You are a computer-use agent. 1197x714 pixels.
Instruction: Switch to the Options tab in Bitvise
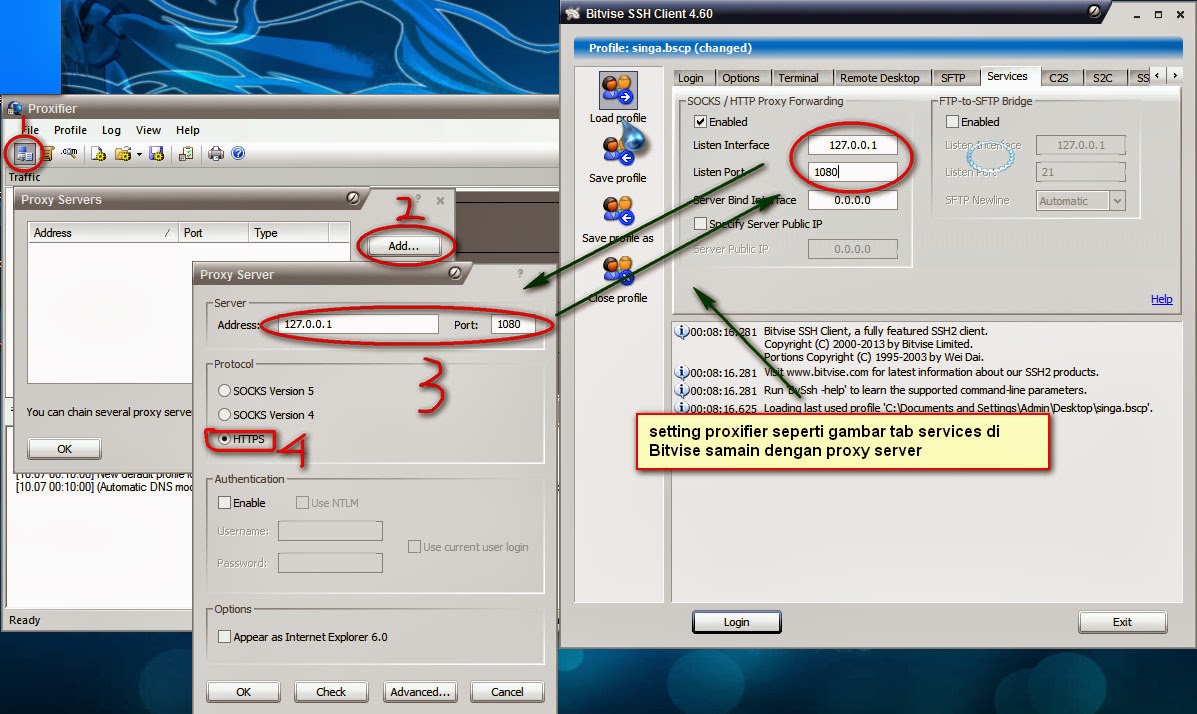(x=740, y=78)
